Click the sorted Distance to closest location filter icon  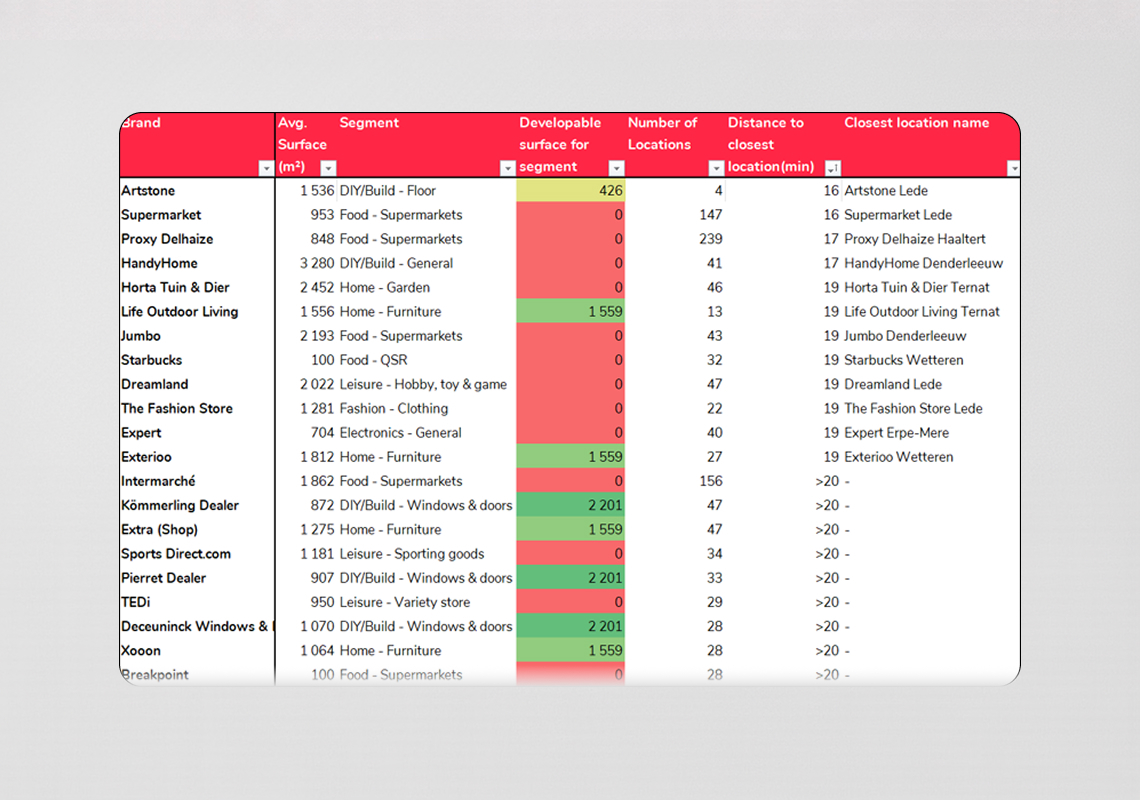tap(832, 169)
